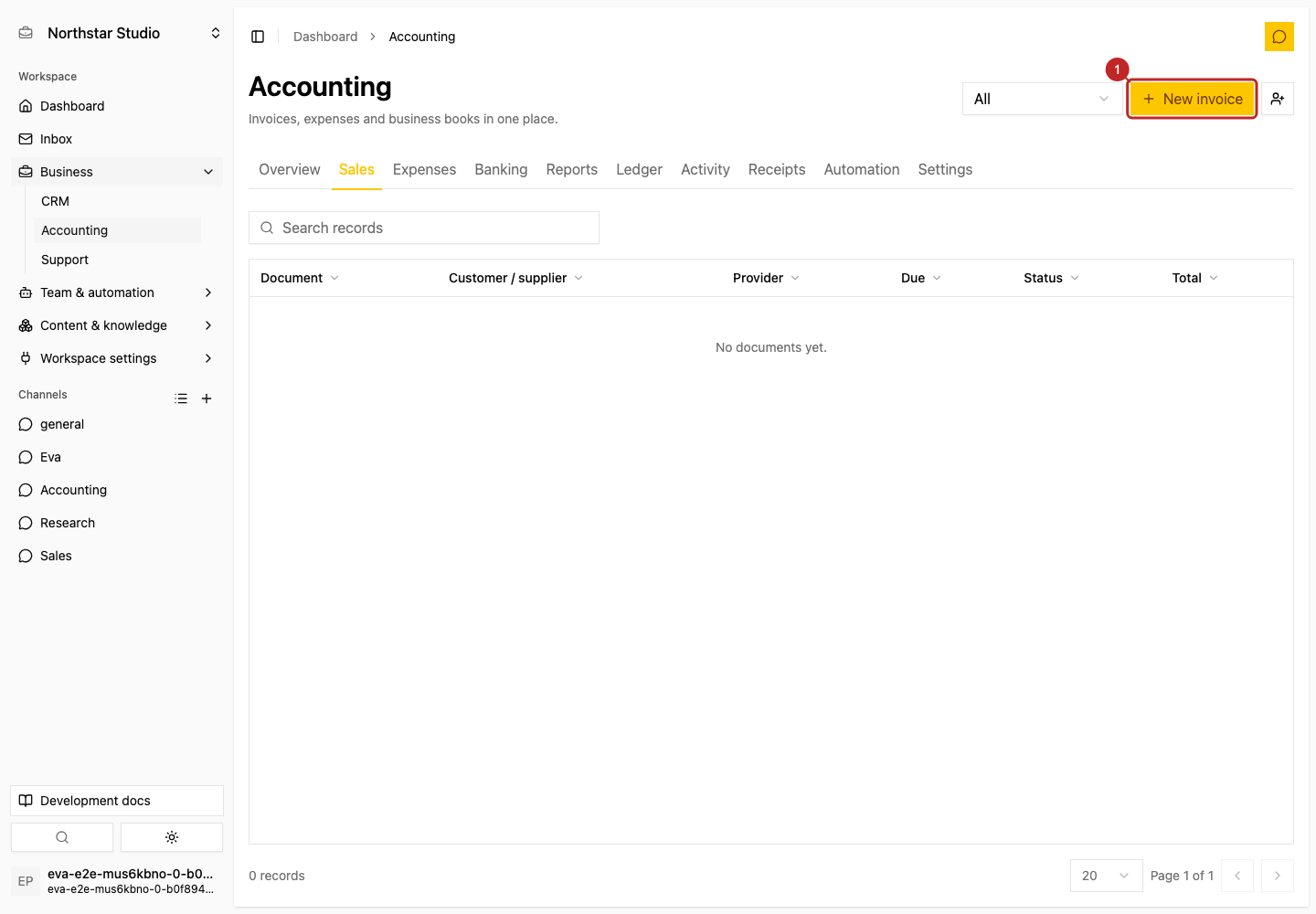Open the yellow chat bubble icon

pos(1279,37)
